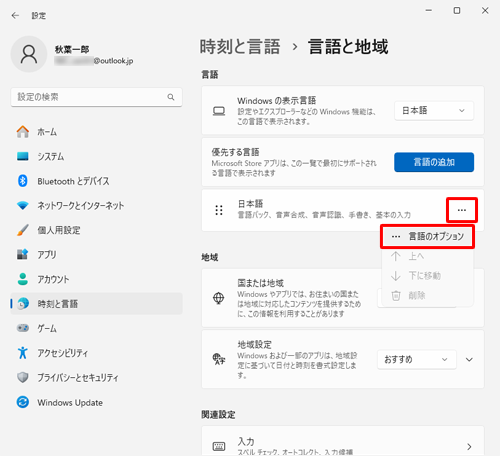The width and height of the screenshot is (500, 456).
Task: Click 時刻と言語 breadcrumb link
Action: point(240,47)
